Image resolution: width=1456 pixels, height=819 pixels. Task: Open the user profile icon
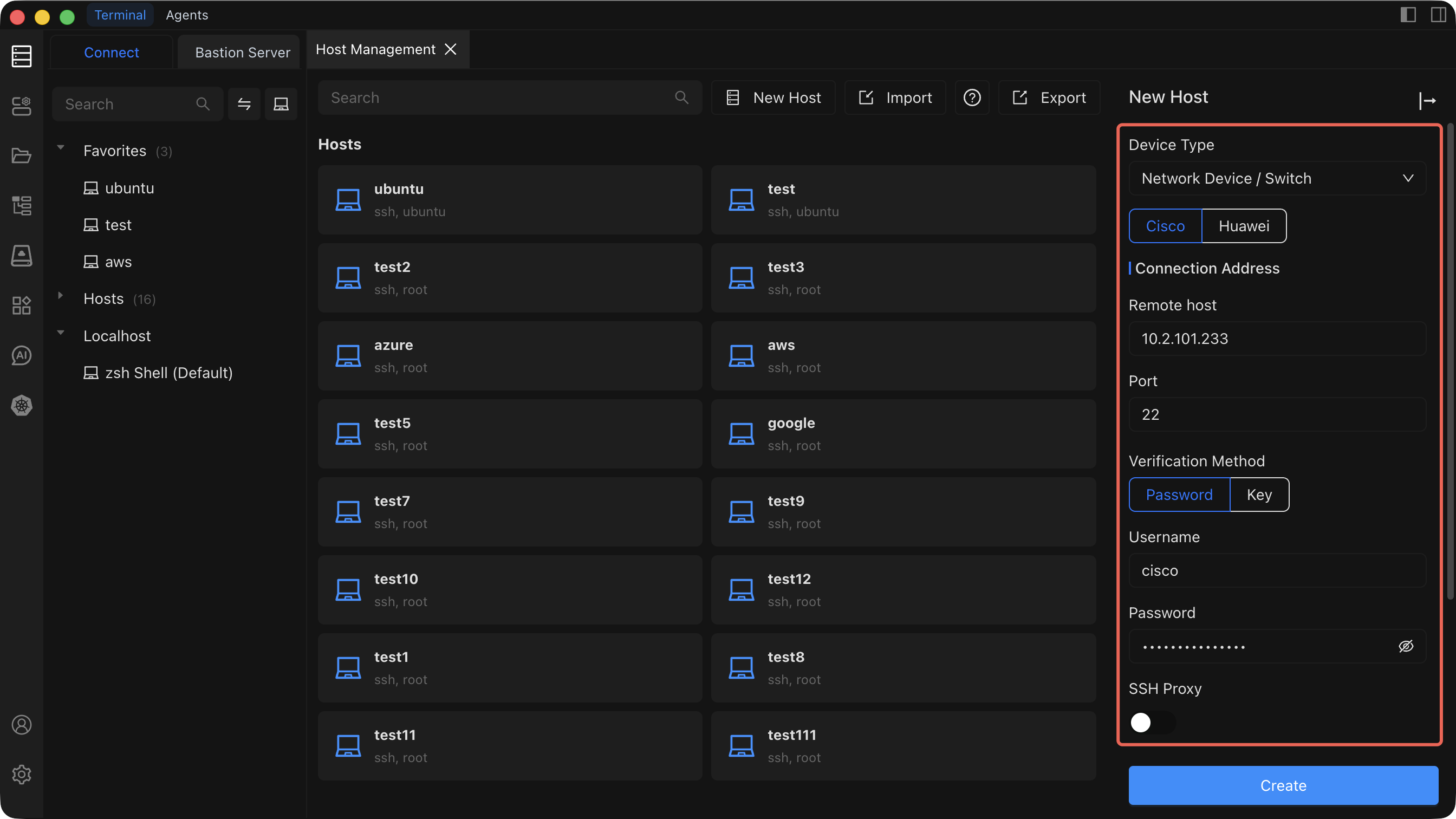click(22, 725)
